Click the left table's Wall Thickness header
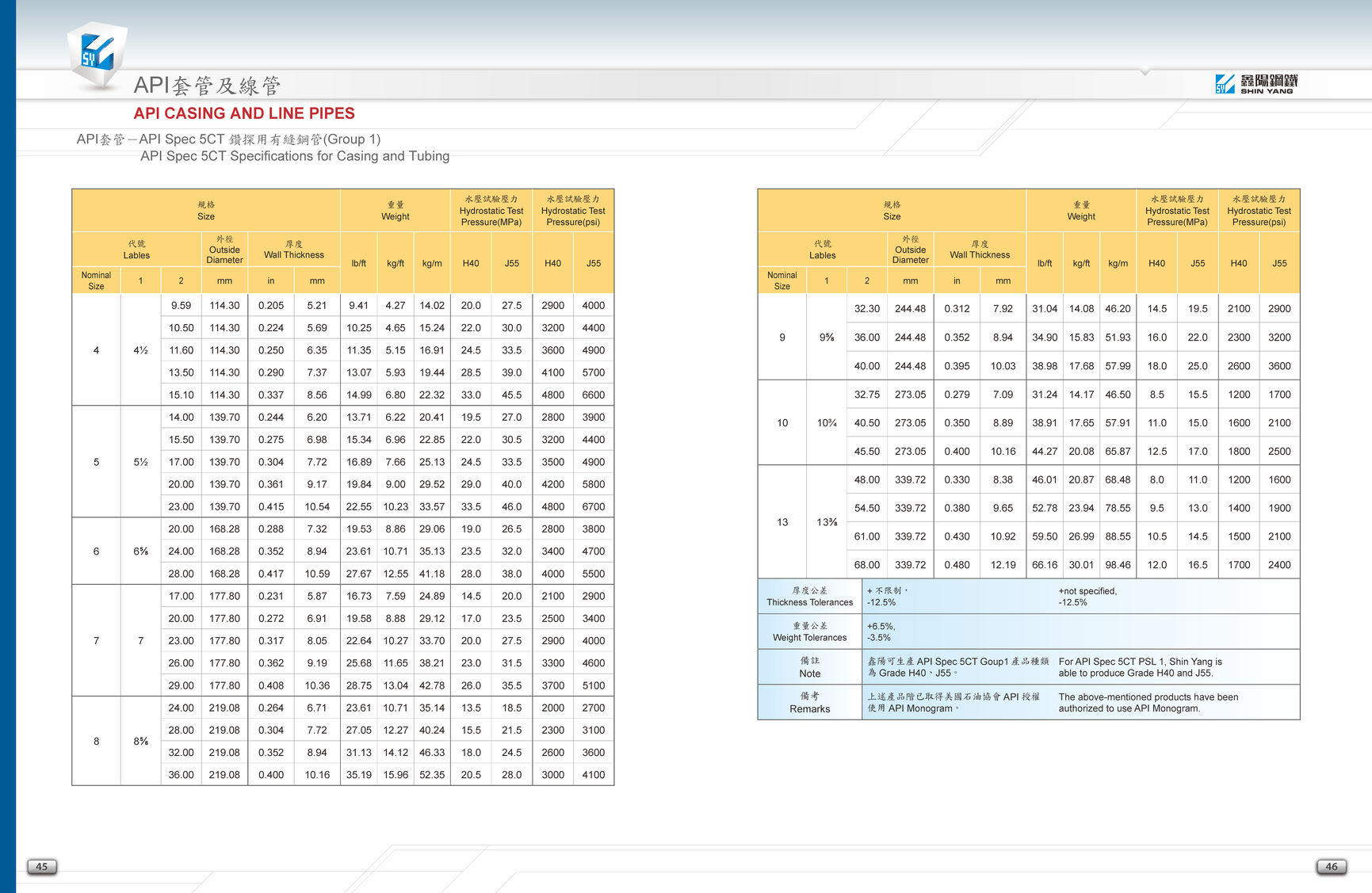The width and height of the screenshot is (1372, 893). [x=294, y=250]
